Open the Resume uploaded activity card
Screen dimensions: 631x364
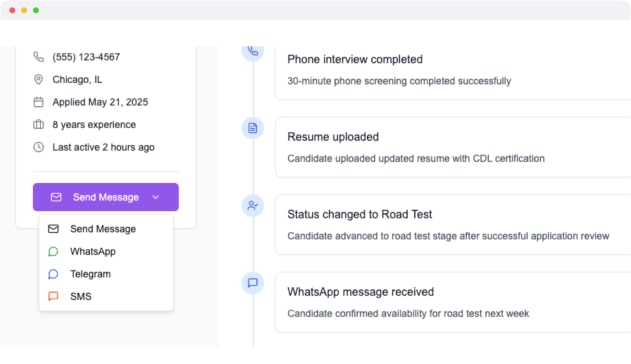tap(453, 147)
